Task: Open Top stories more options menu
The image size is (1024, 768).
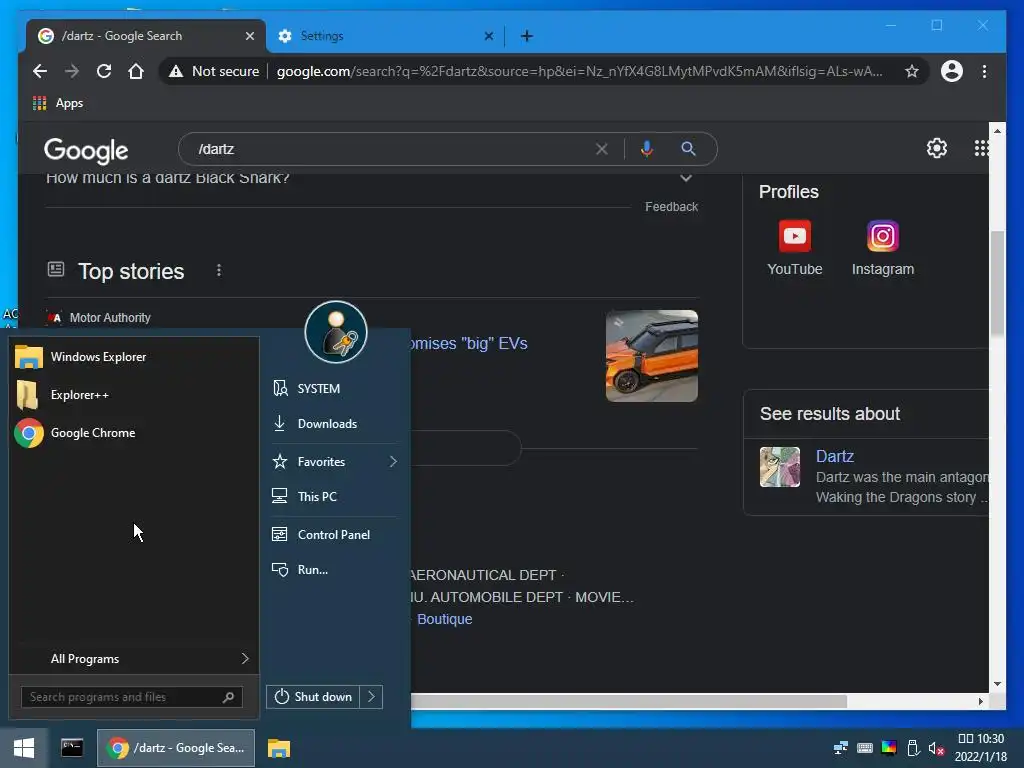Action: (219, 270)
